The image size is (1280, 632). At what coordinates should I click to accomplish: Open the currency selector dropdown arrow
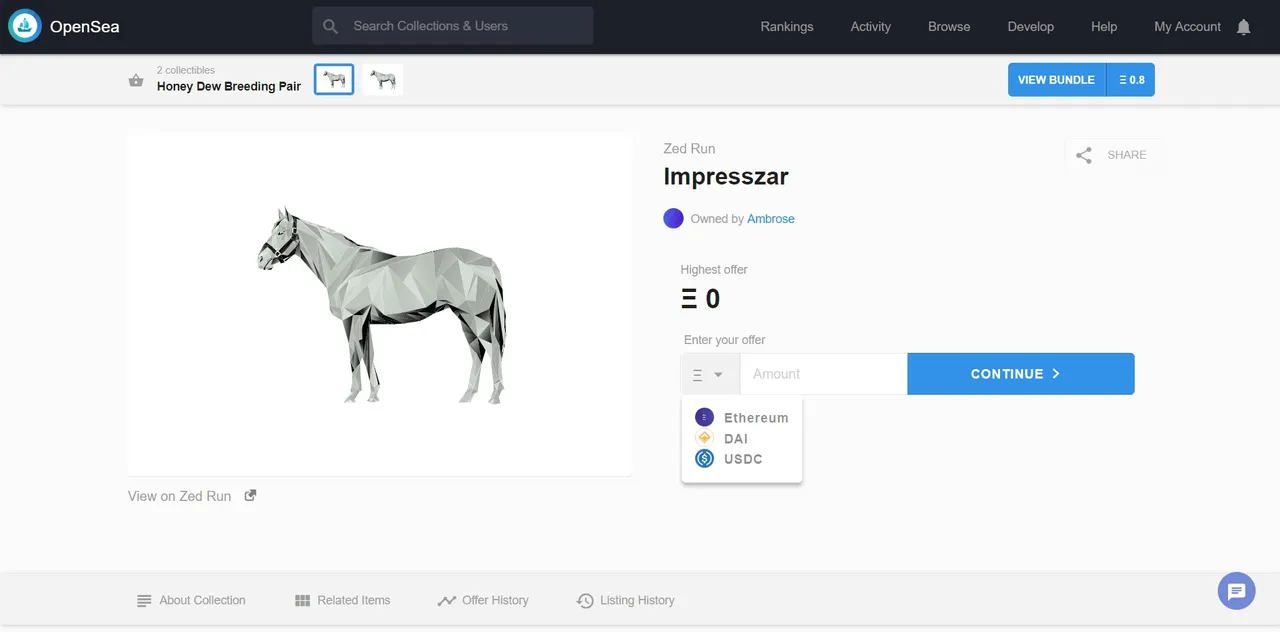point(718,375)
